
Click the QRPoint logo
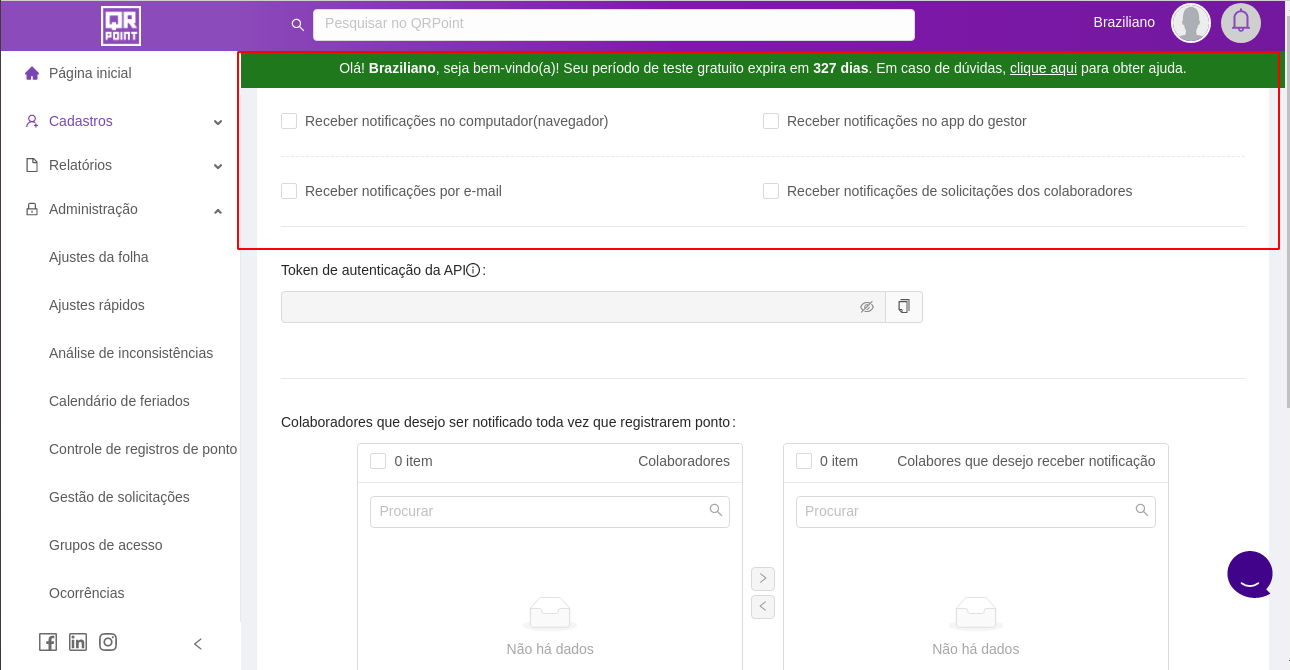(120, 25)
